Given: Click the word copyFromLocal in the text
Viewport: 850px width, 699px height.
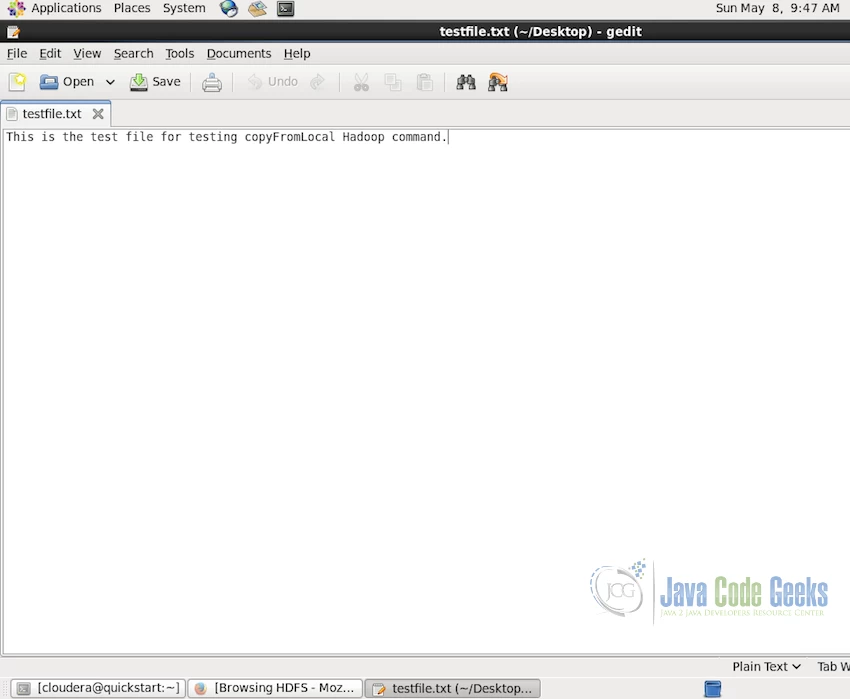Looking at the screenshot, I should (290, 137).
